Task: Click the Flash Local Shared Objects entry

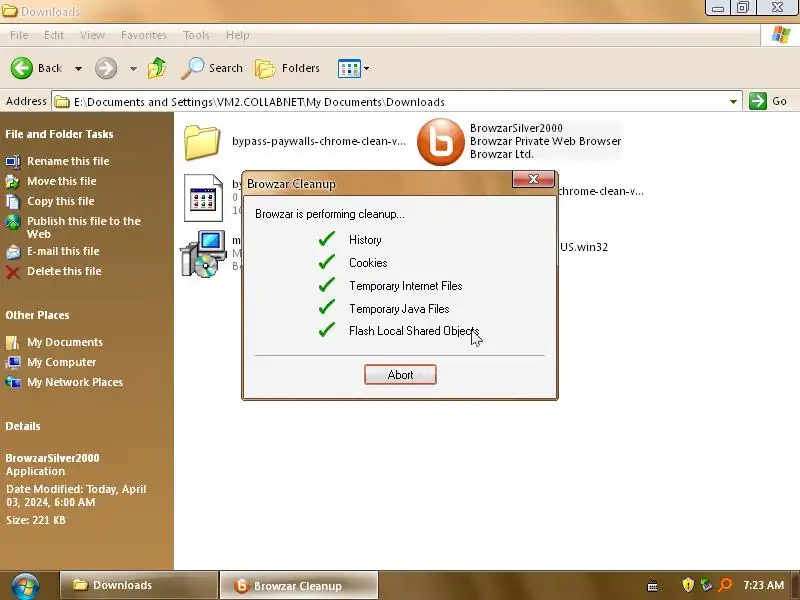Action: coord(414,331)
